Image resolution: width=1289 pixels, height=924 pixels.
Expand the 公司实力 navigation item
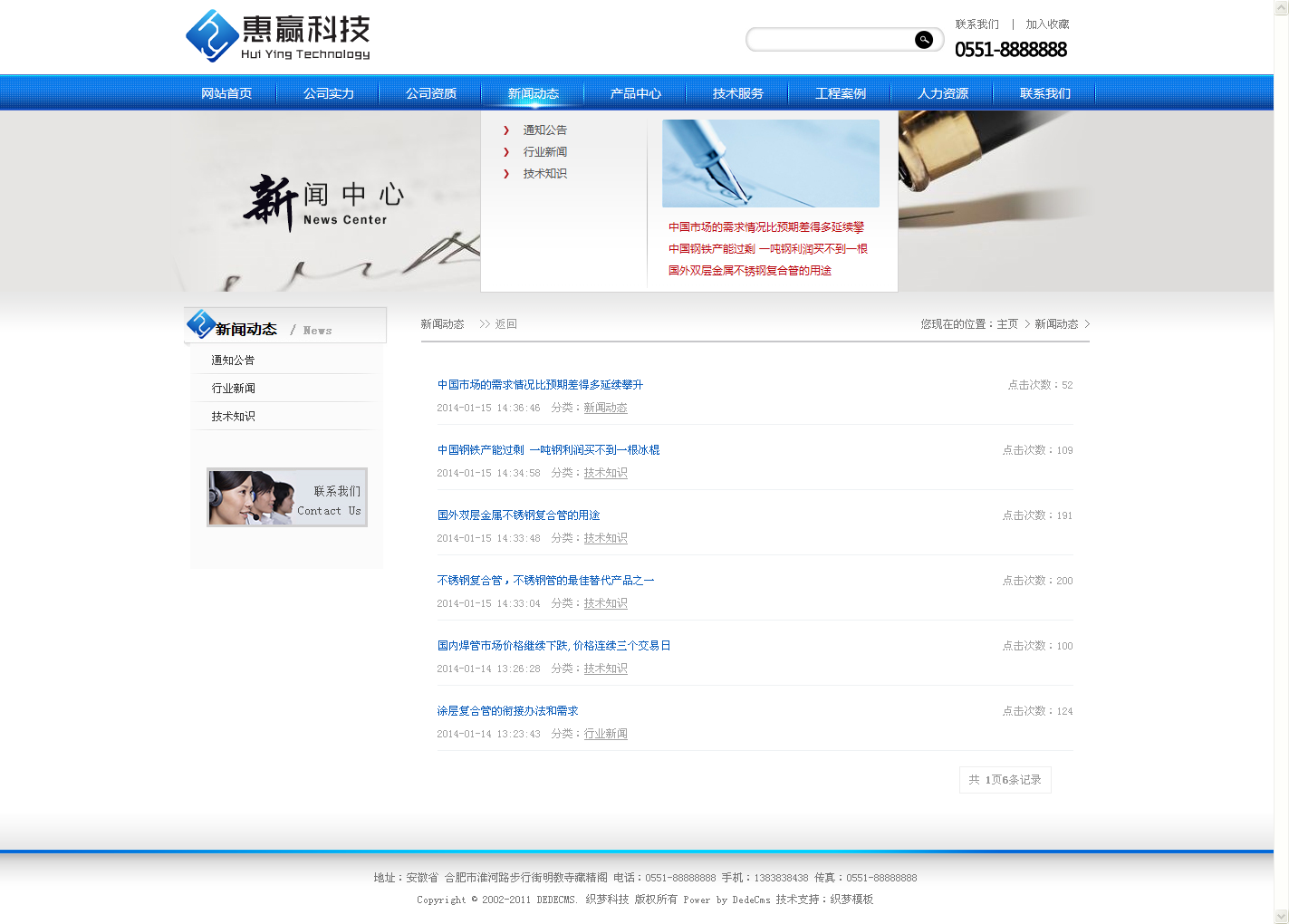tap(329, 93)
